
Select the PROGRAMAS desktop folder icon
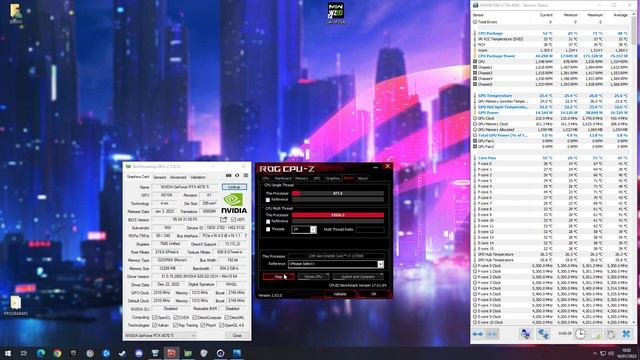pos(16,306)
